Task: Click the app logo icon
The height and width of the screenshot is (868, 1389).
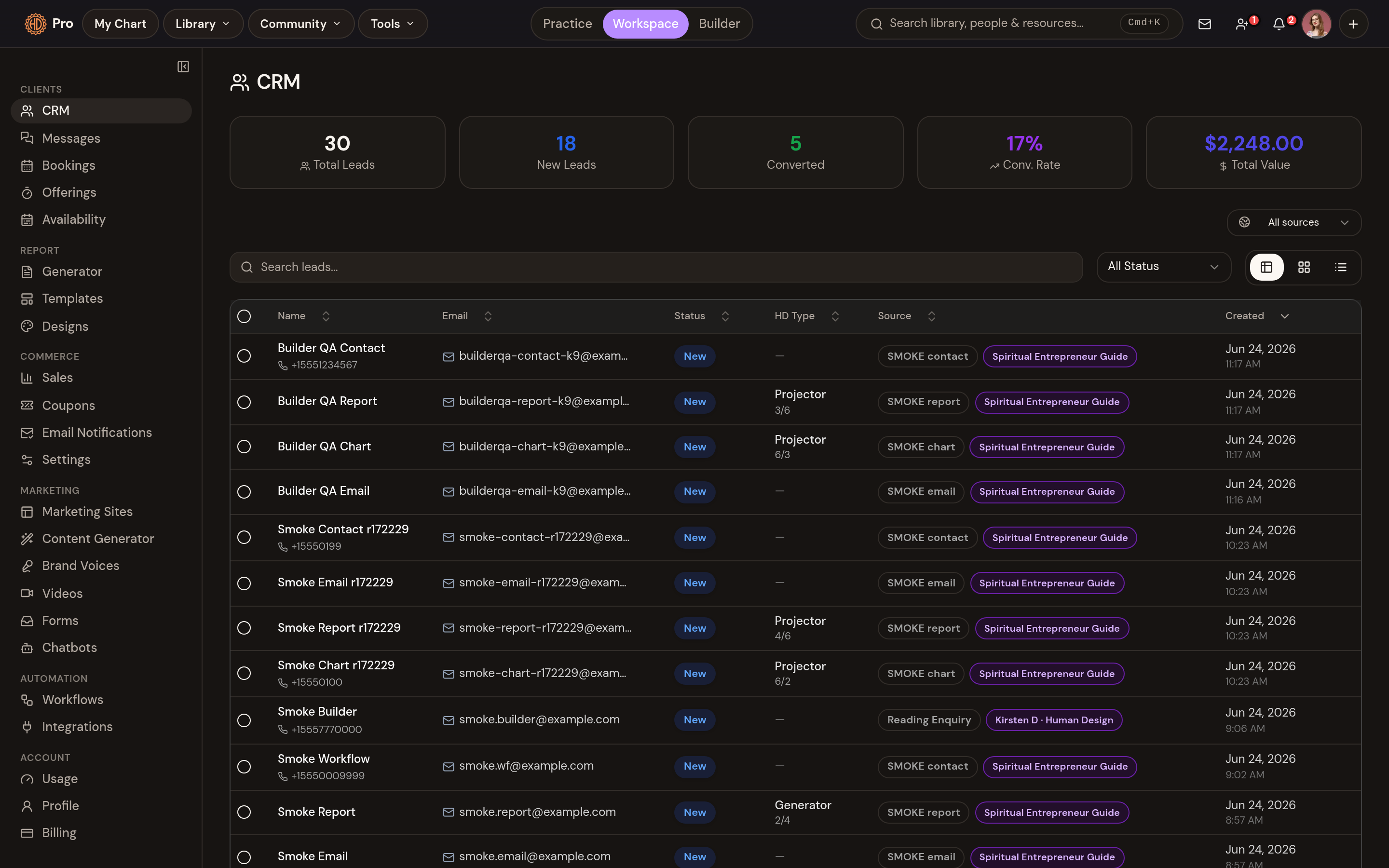Action: click(35, 24)
